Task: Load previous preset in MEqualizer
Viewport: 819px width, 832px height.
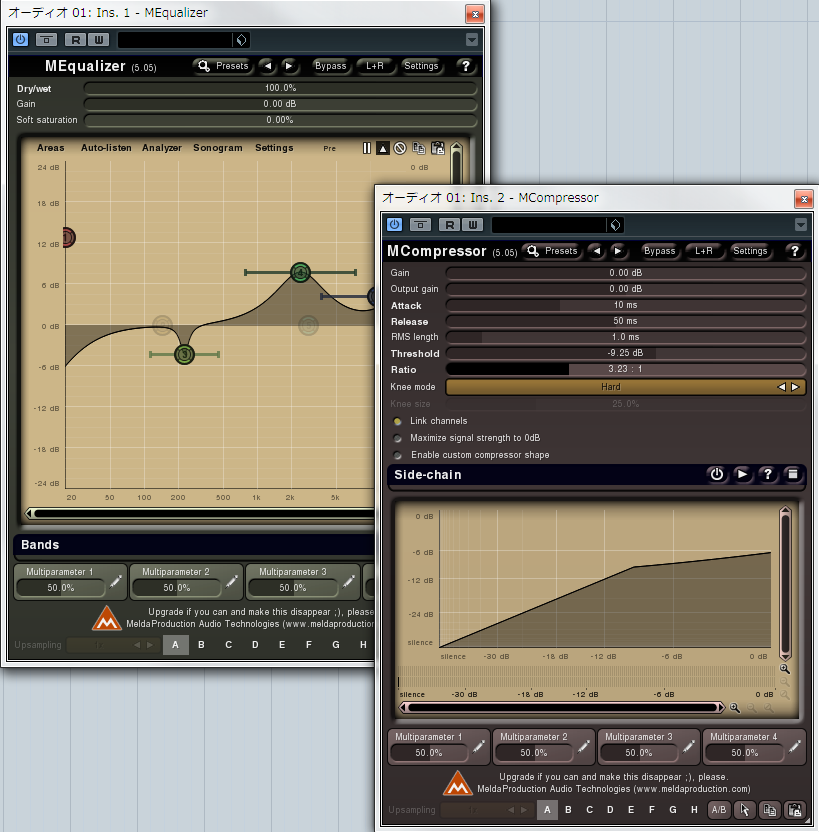Action: click(x=268, y=66)
